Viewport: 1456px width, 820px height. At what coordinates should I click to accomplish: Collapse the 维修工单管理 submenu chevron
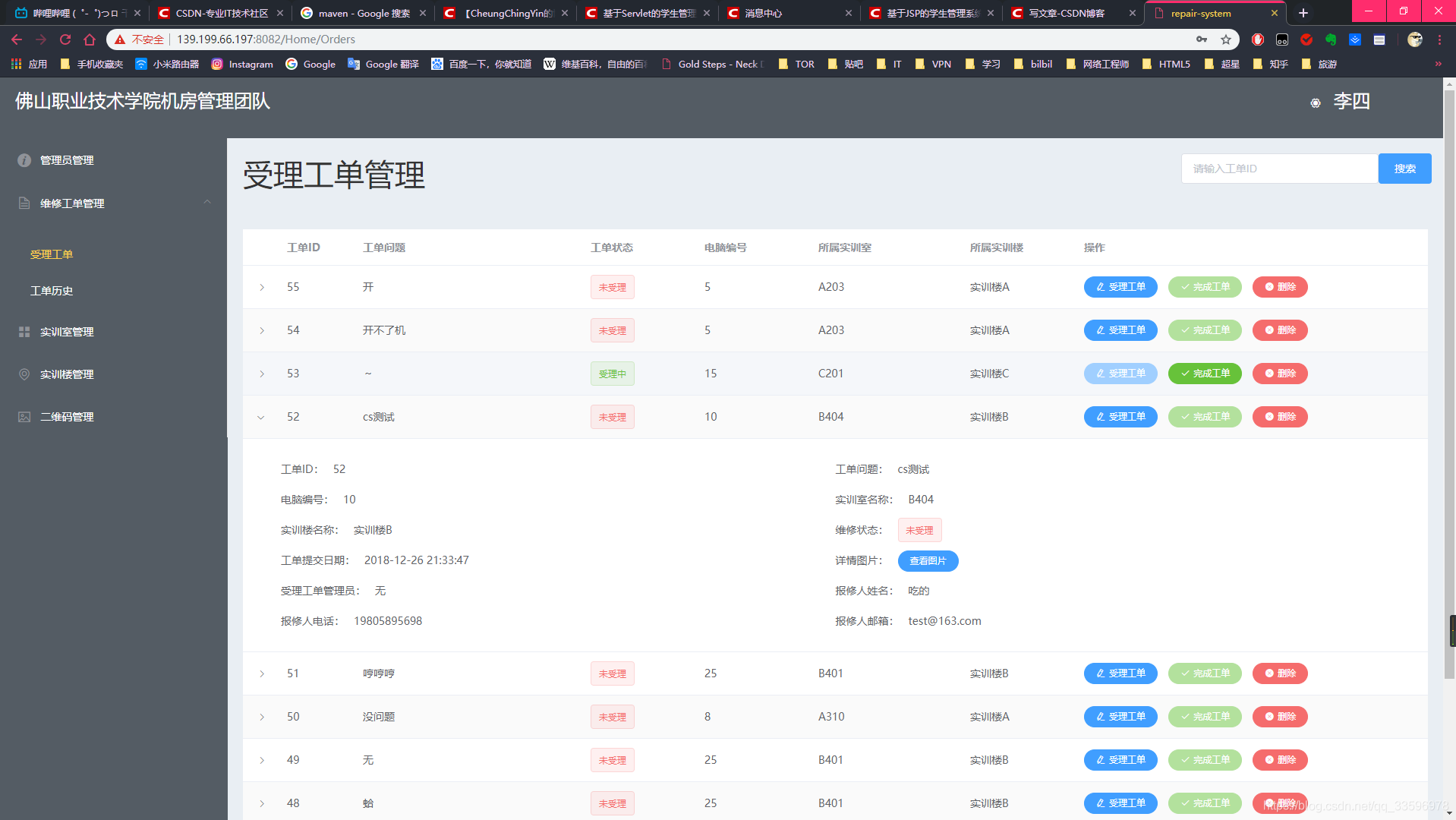pyautogui.click(x=207, y=202)
